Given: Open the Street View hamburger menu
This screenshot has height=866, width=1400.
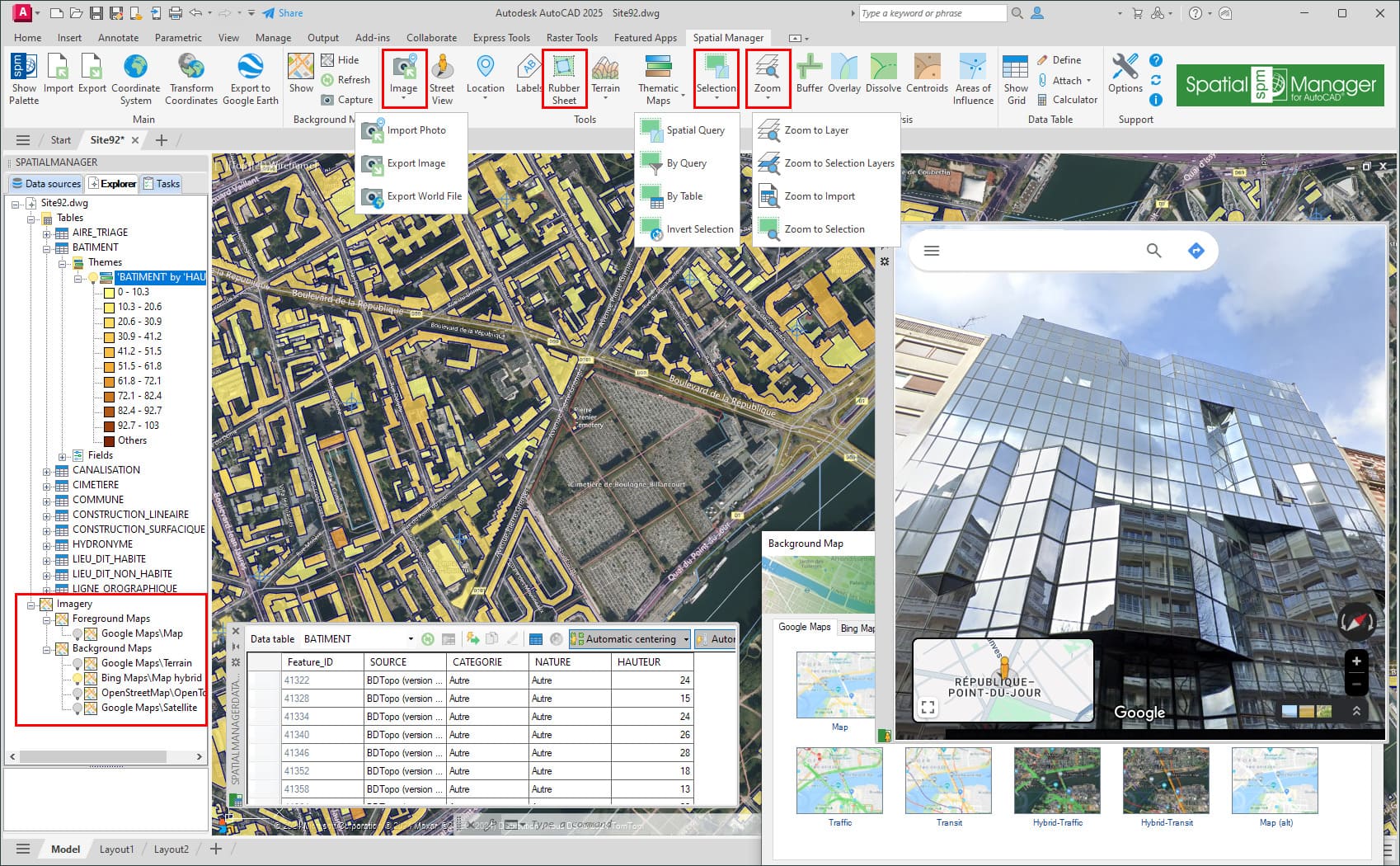Looking at the screenshot, I should (932, 251).
